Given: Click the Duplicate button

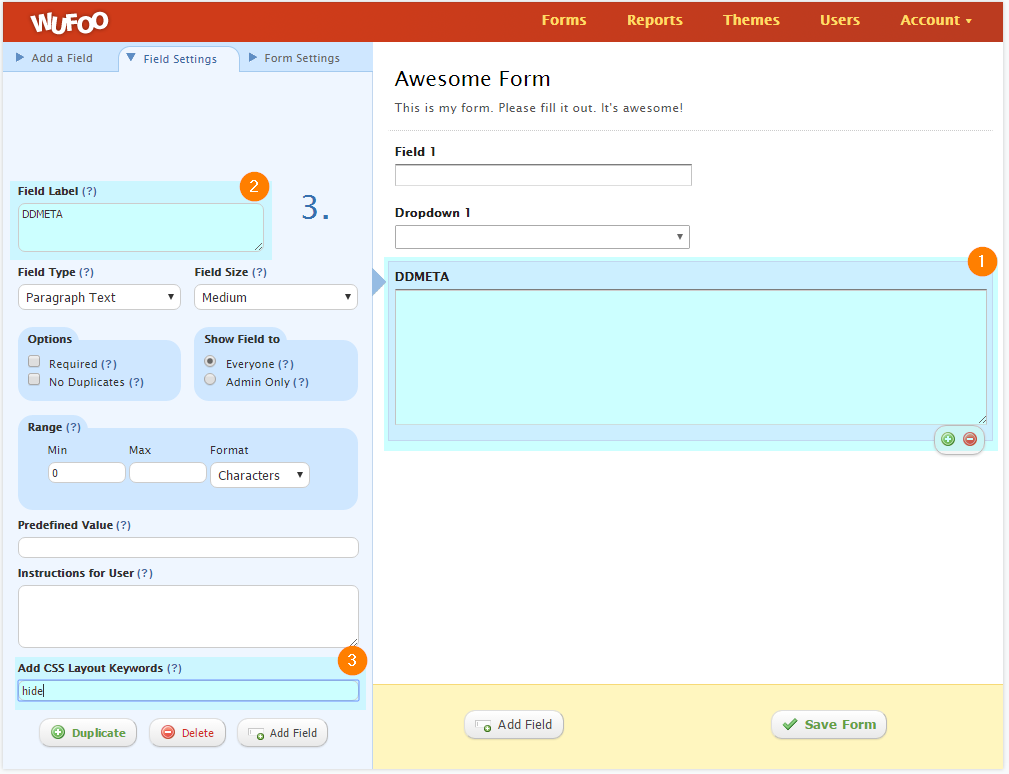Looking at the screenshot, I should (88, 733).
